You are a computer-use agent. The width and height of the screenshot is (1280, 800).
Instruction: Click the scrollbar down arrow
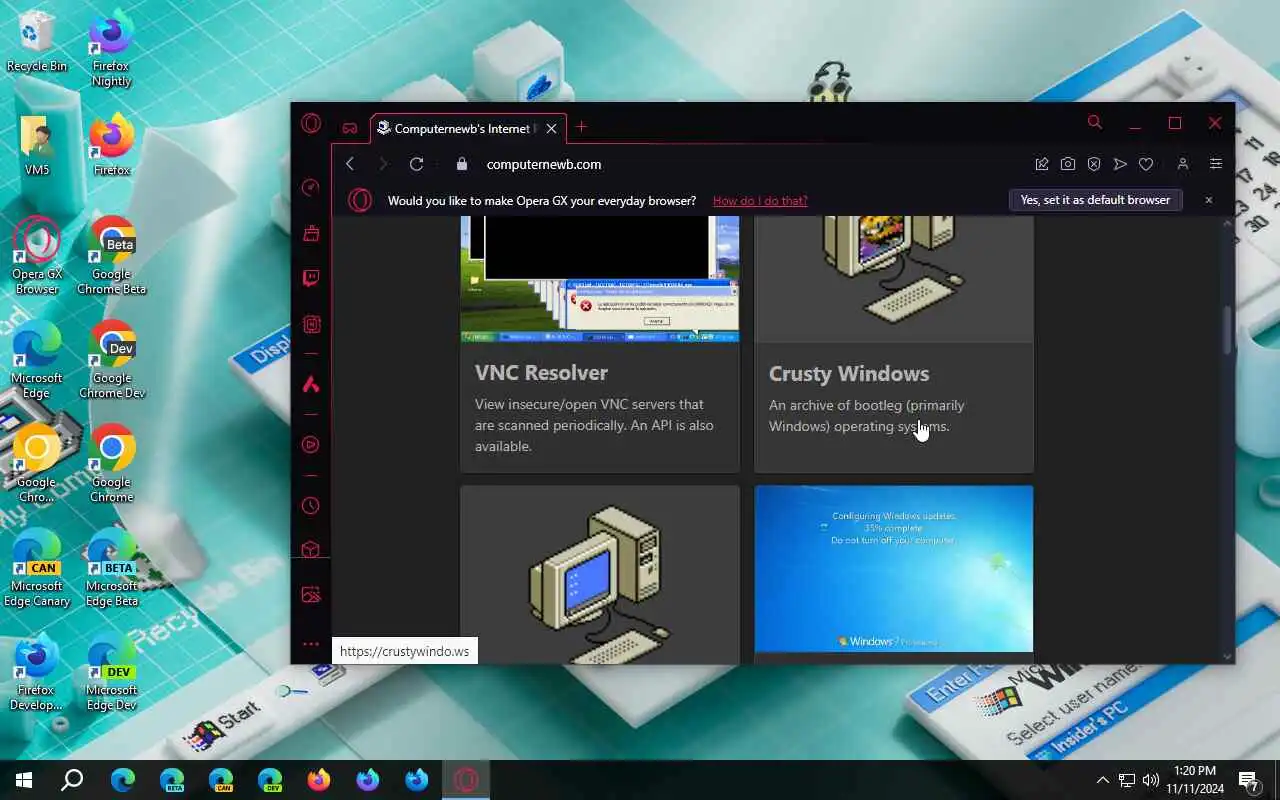[1228, 656]
